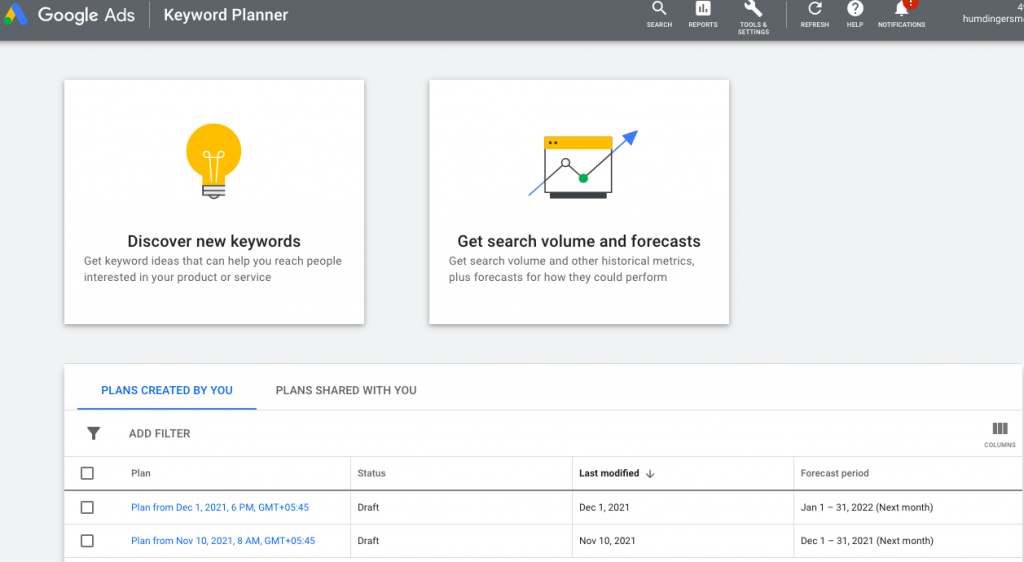Click the Nov 10, 2021 last modified cell
Viewport: 1024px width, 562px height.
click(607, 540)
